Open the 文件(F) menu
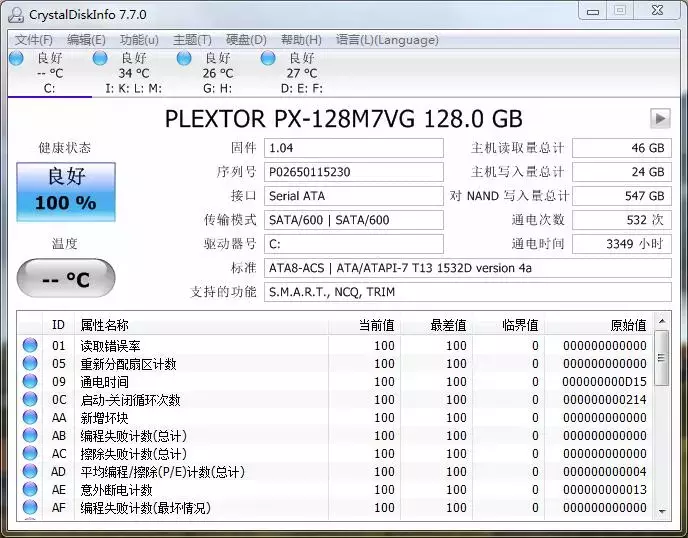Image resolution: width=688 pixels, height=538 pixels. tap(34, 40)
